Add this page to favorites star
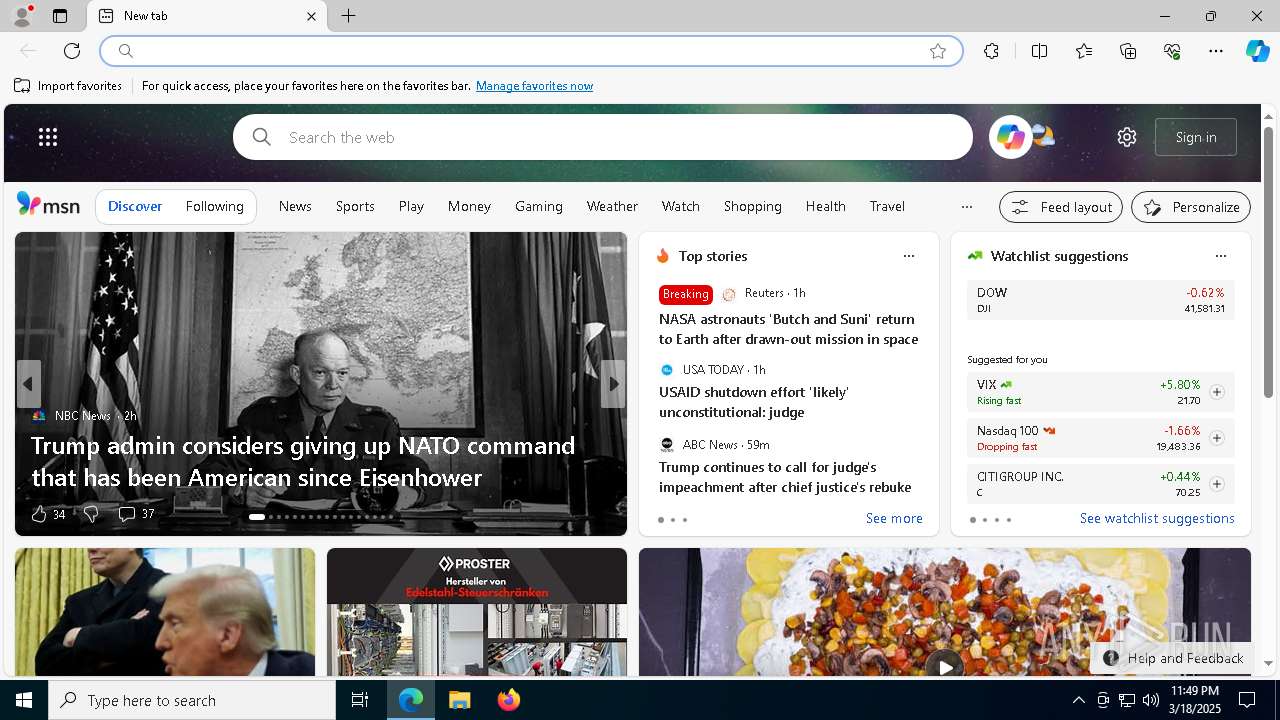This screenshot has height=720, width=1280. pos(937,51)
